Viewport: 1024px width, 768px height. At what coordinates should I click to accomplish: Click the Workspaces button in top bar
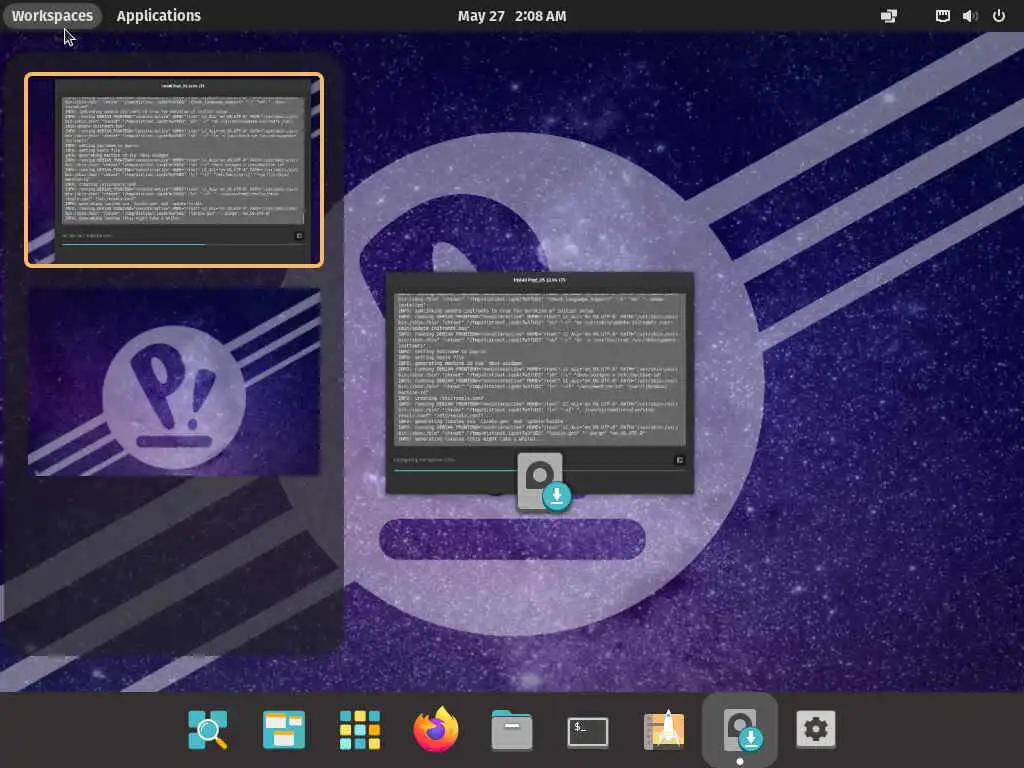(x=52, y=16)
